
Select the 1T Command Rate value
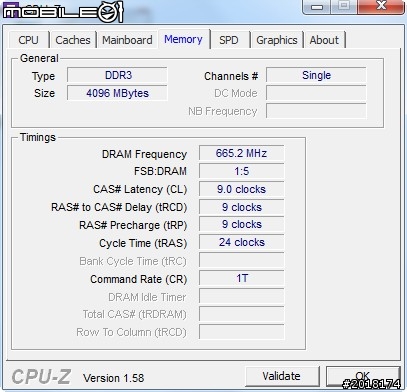(x=242, y=278)
